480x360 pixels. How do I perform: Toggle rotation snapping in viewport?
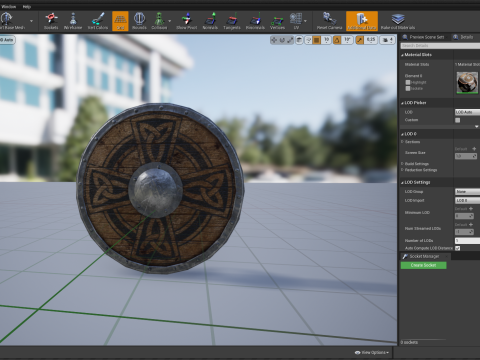337,40
